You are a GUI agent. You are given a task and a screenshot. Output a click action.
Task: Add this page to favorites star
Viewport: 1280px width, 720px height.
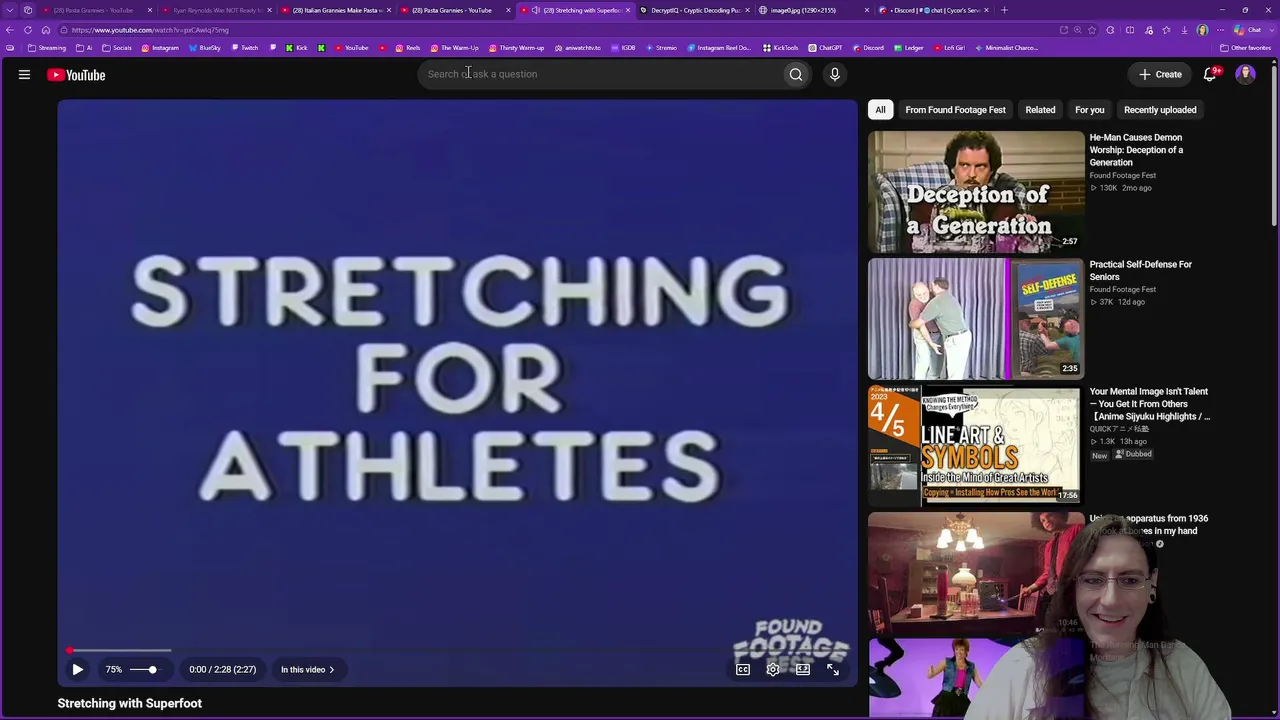click(x=1092, y=30)
